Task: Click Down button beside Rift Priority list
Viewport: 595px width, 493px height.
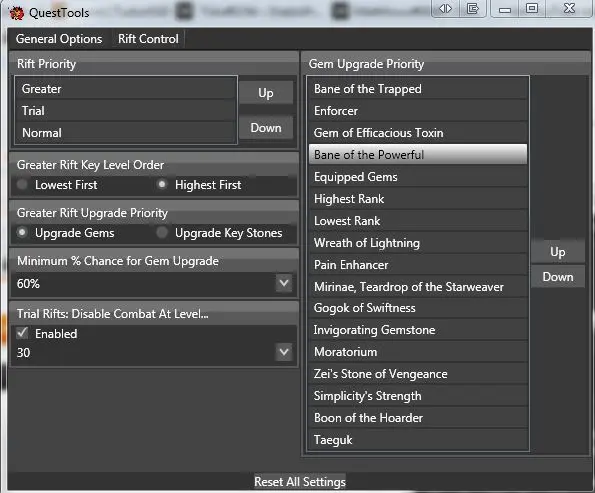Action: pyautogui.click(x=266, y=128)
